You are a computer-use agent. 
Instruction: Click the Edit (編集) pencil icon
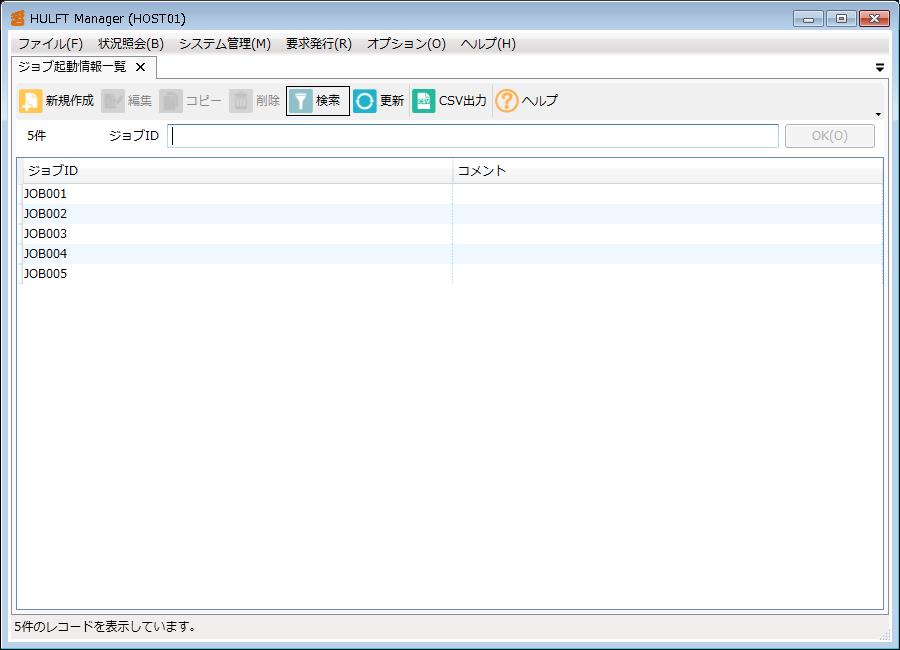113,101
